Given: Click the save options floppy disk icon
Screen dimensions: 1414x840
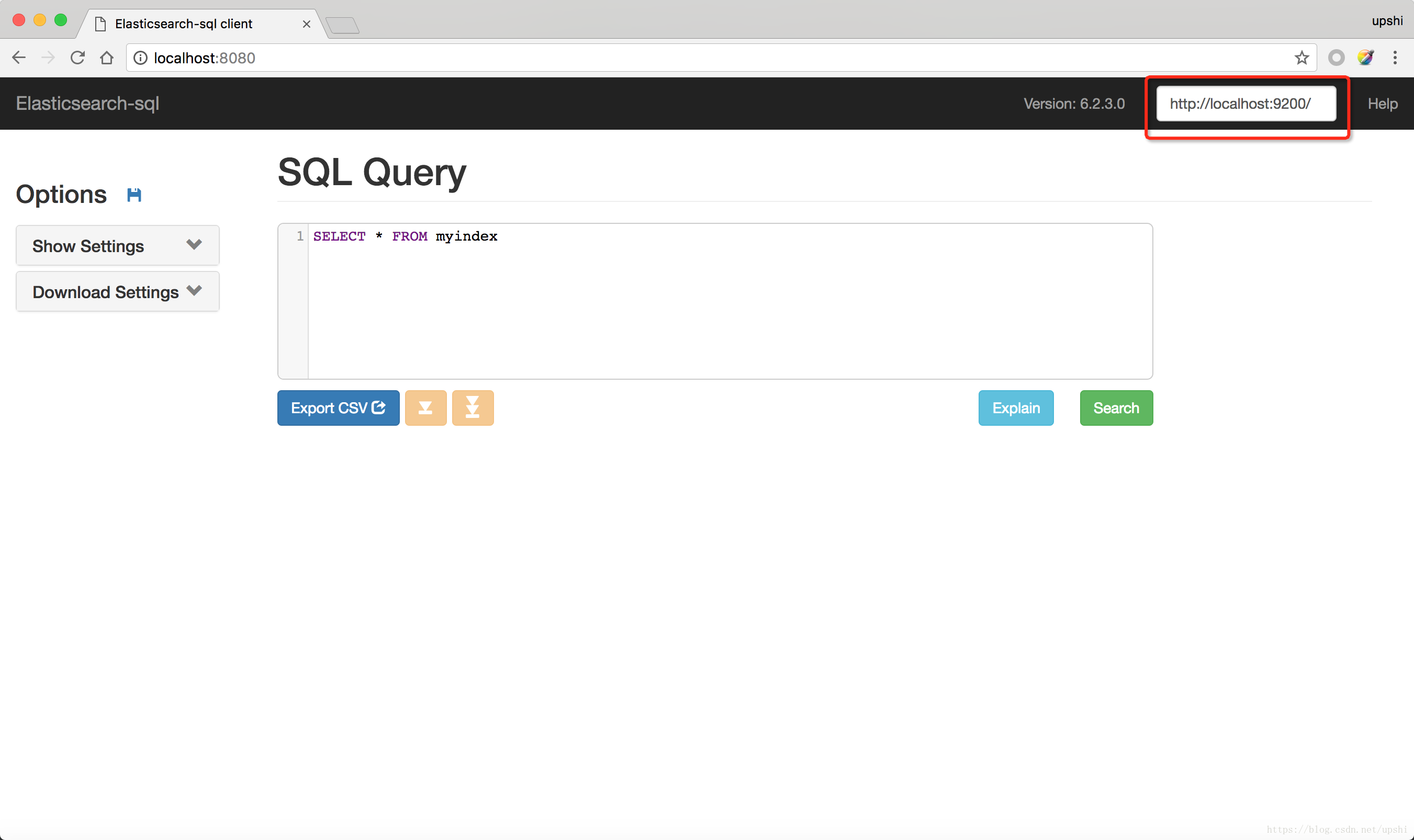Looking at the screenshot, I should tap(134, 195).
